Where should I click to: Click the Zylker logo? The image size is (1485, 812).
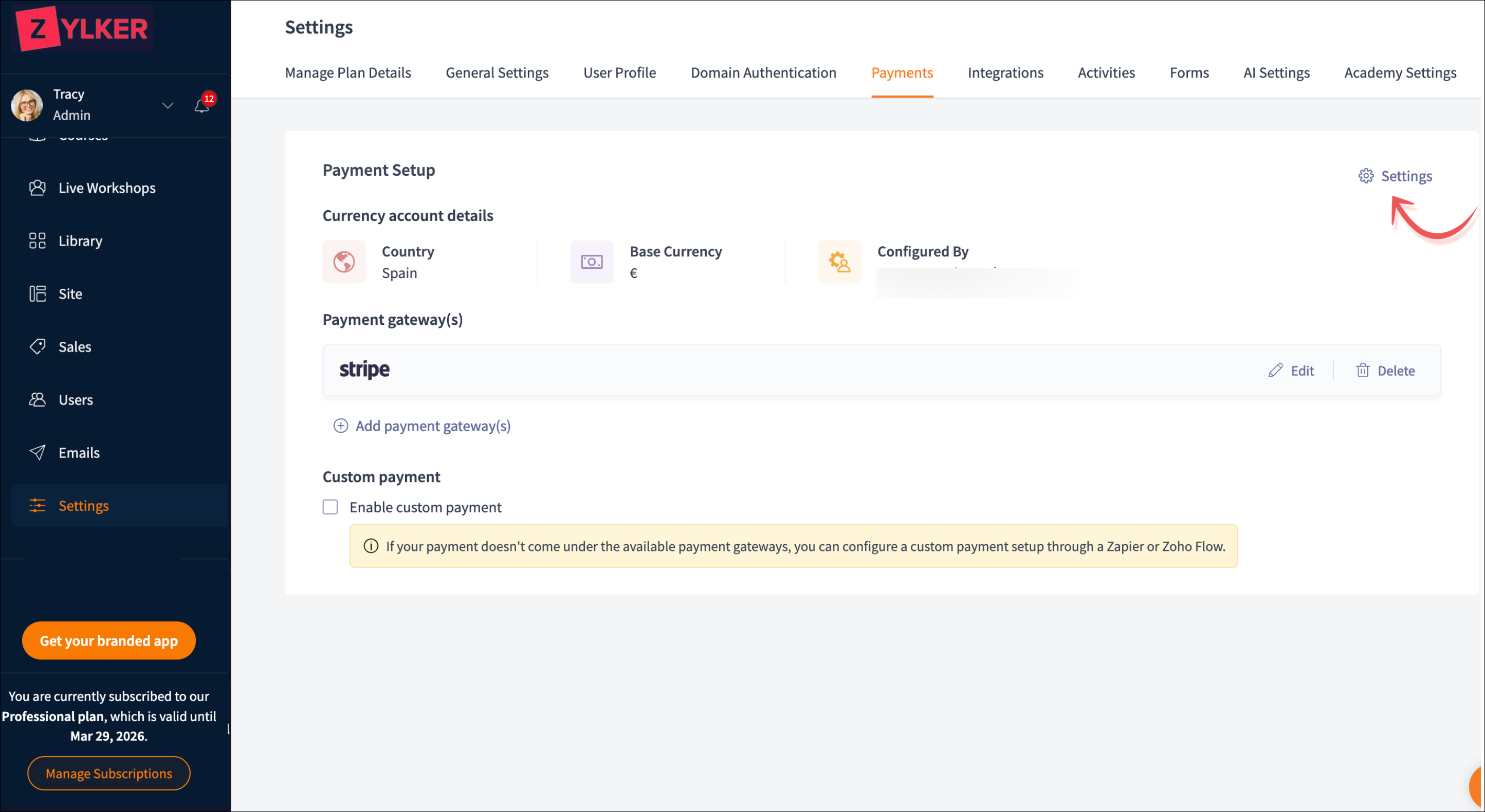82,29
